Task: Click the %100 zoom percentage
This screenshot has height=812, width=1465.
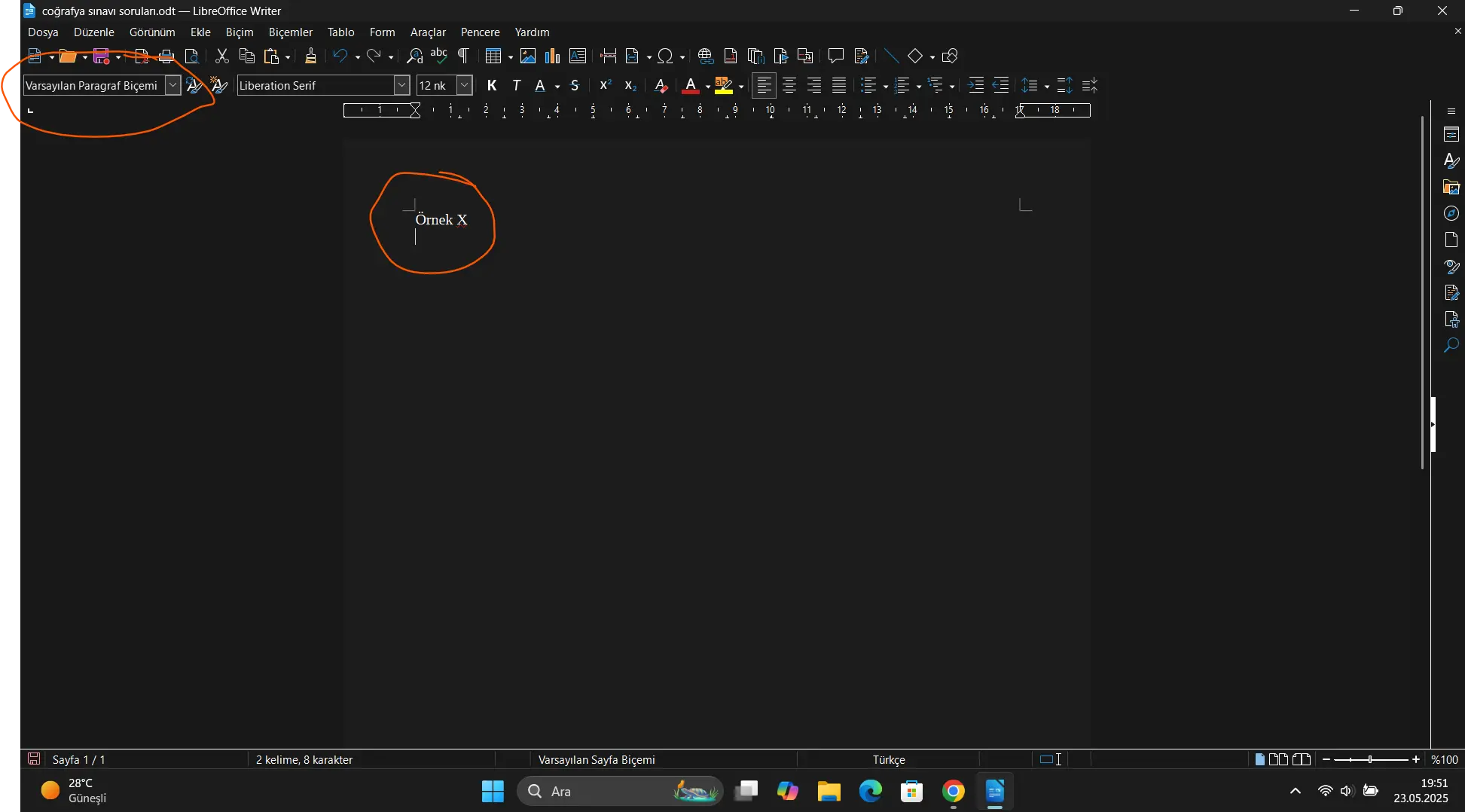Action: 1445,759
